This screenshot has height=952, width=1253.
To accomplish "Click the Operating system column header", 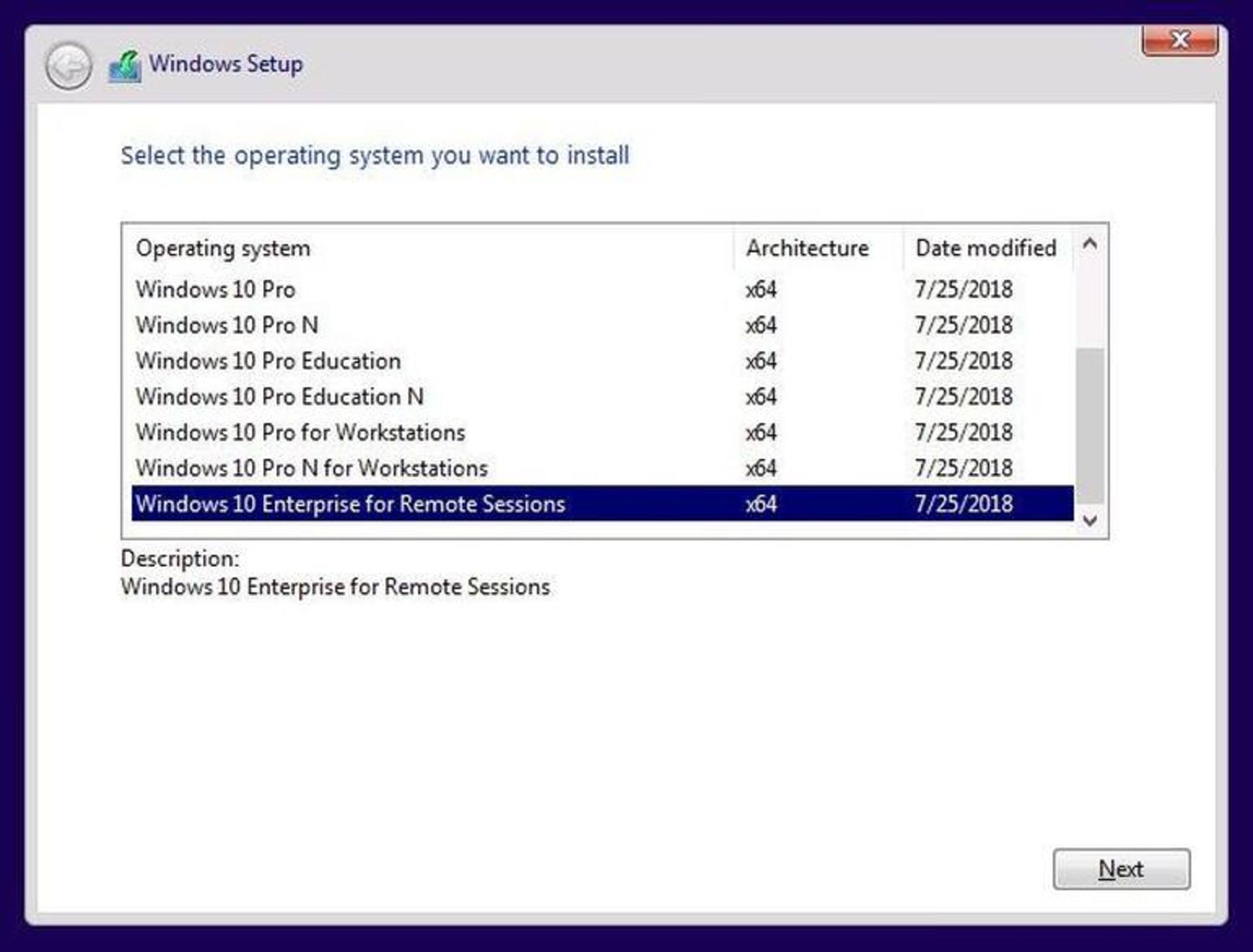I will [x=223, y=249].
